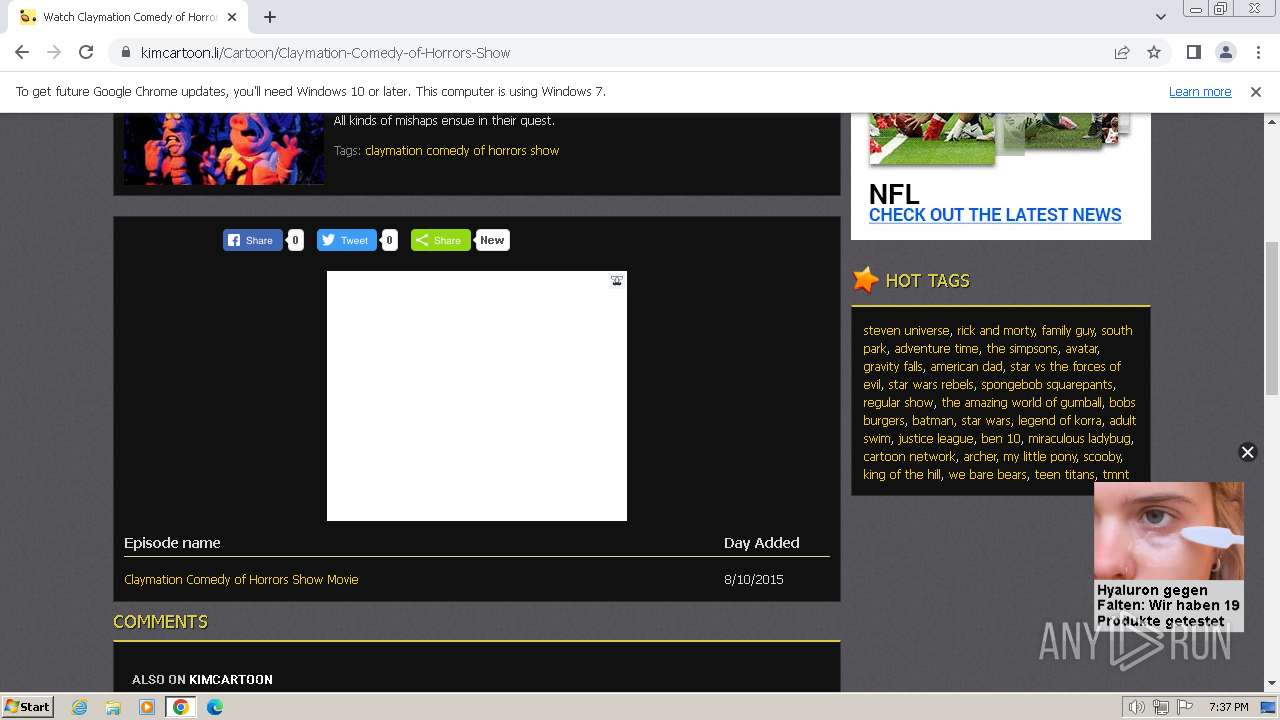
Task: Open Learn more link
Action: pyautogui.click(x=1200, y=91)
